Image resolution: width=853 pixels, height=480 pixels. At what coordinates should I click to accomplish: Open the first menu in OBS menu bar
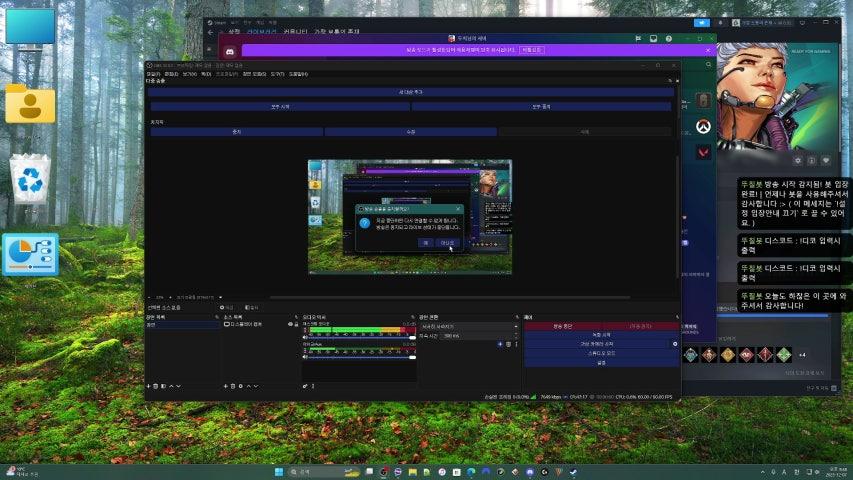[153, 74]
